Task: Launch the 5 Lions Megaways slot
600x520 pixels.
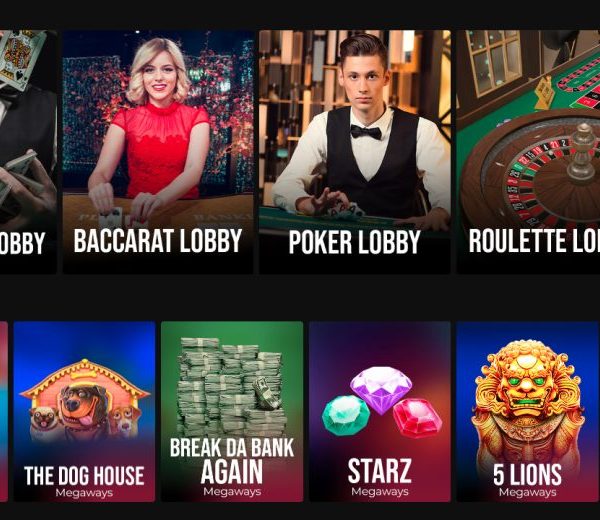Action: (528, 411)
